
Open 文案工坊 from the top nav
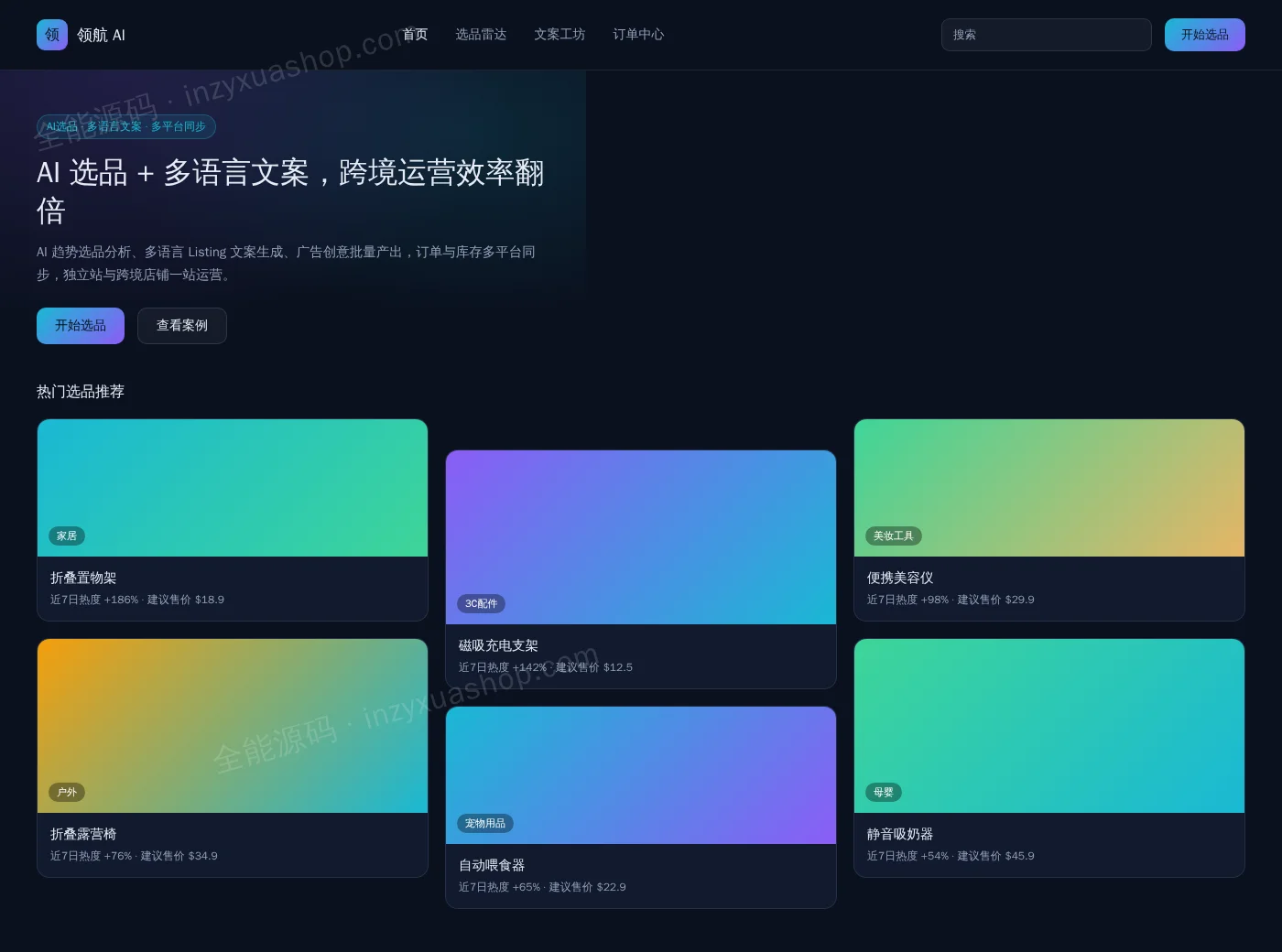560,35
